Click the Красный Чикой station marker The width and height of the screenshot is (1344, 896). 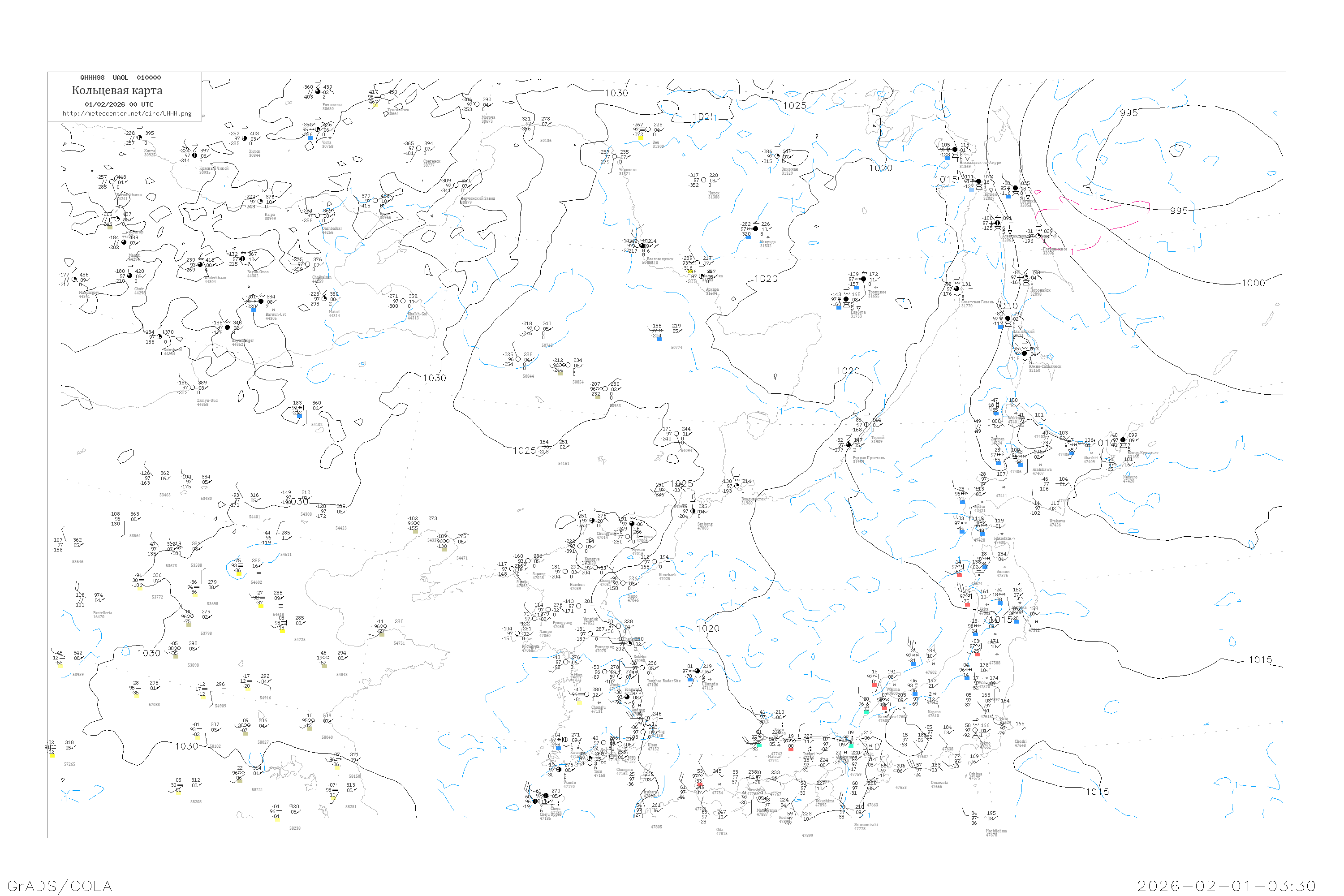[x=195, y=155]
